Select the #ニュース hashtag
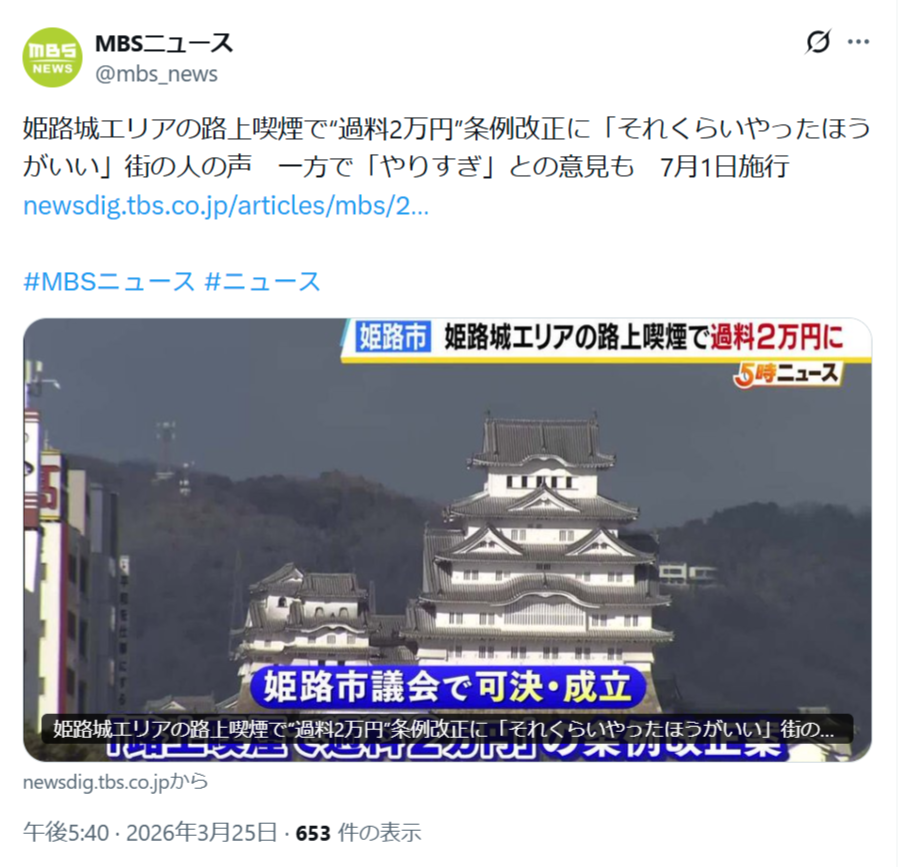904x867 pixels. [263, 282]
